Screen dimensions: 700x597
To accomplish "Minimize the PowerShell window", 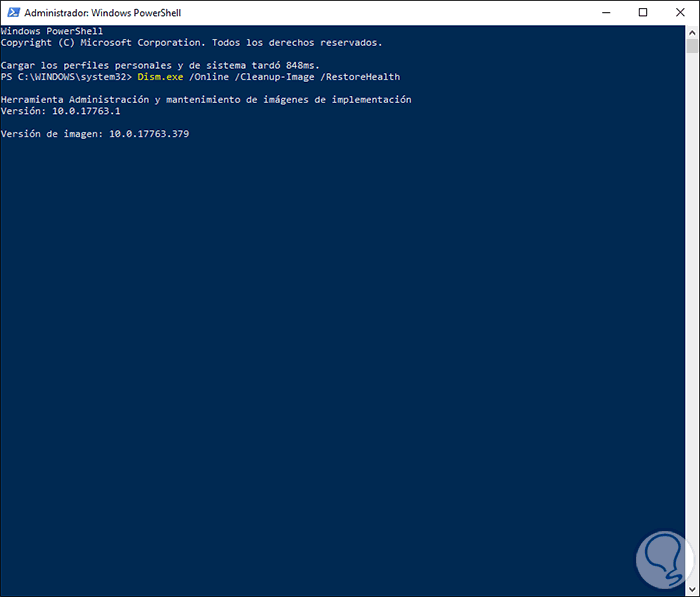I will tap(606, 13).
